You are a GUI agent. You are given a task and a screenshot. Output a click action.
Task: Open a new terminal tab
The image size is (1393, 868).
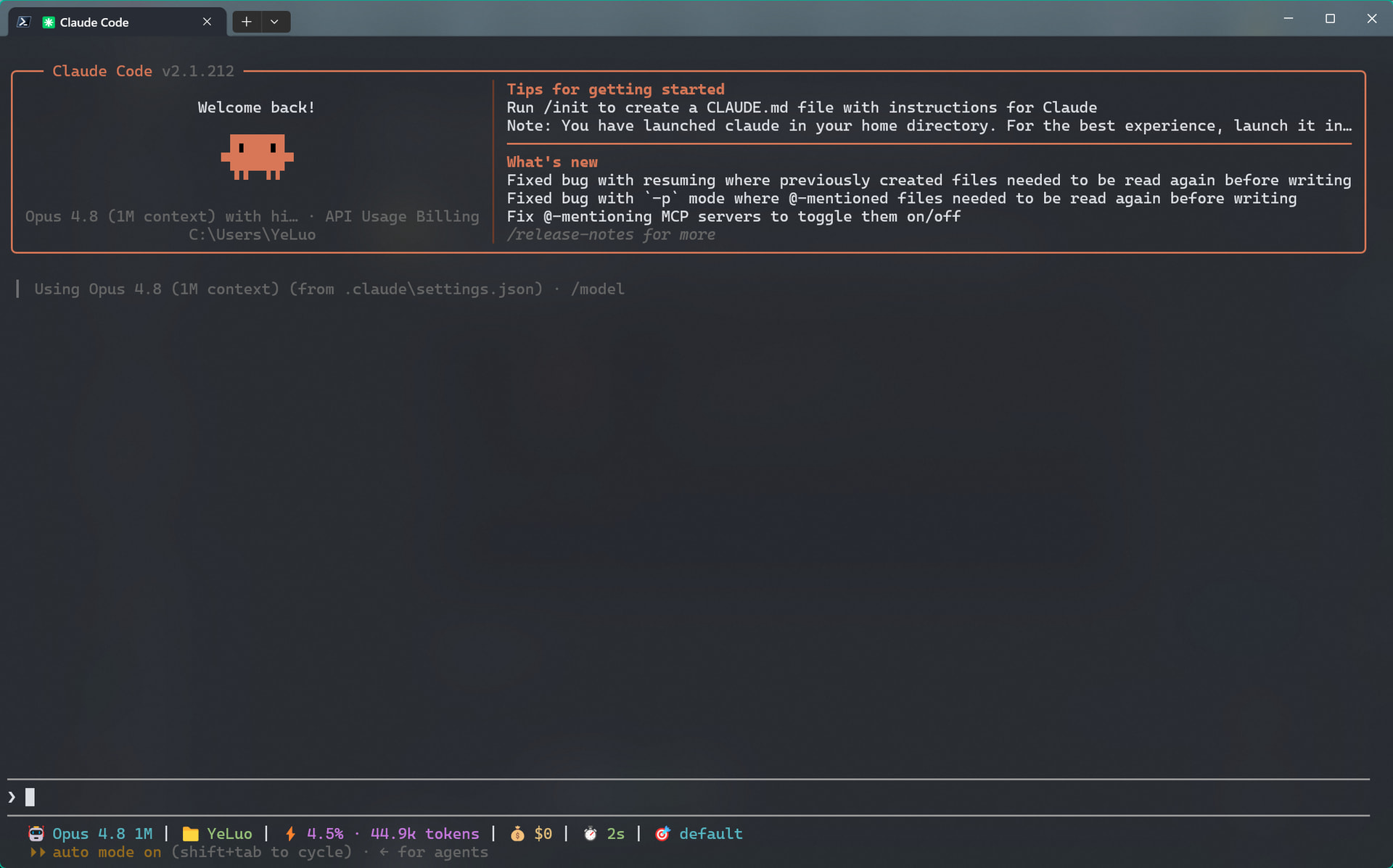click(x=247, y=22)
